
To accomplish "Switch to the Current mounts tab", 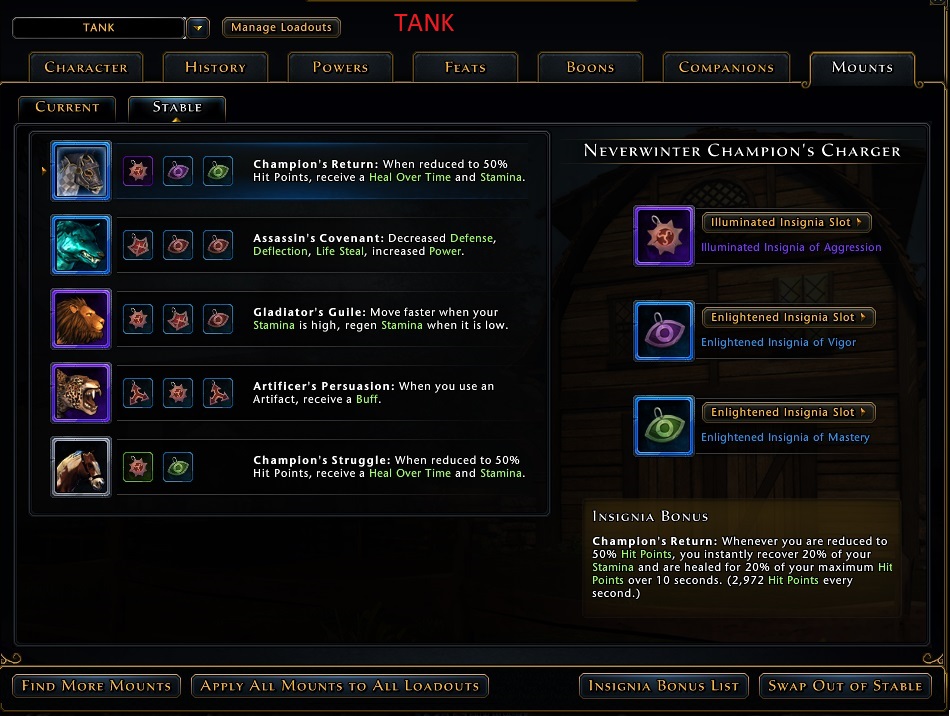I will click(67, 107).
